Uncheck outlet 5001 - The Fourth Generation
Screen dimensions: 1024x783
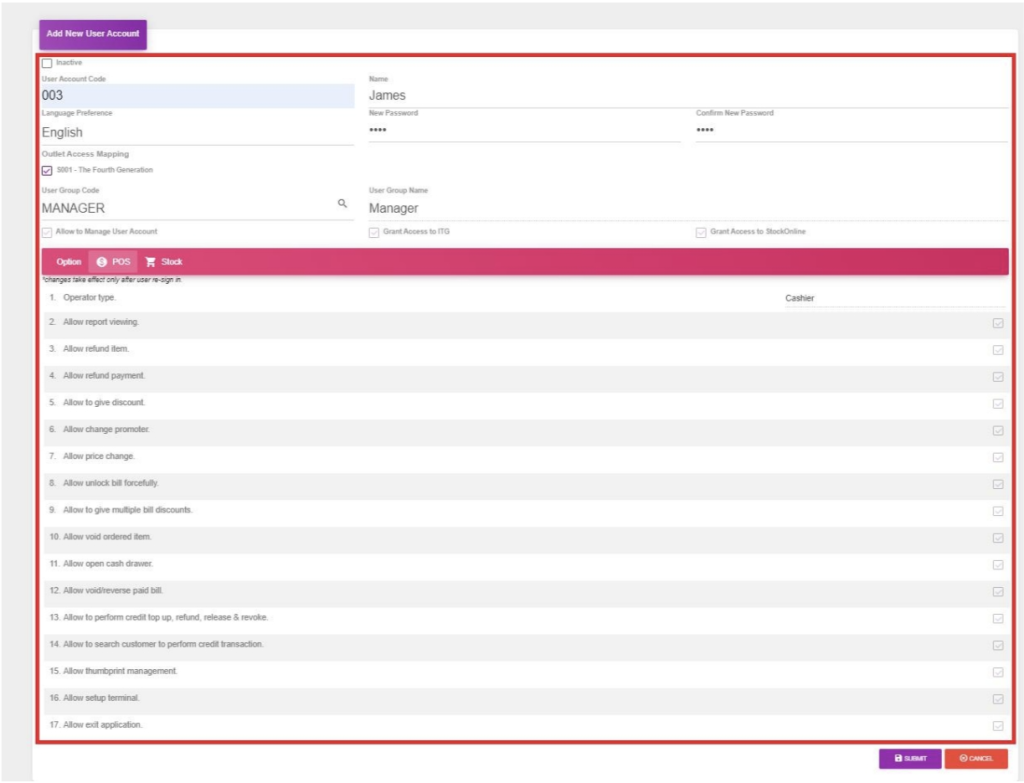[x=47, y=170]
